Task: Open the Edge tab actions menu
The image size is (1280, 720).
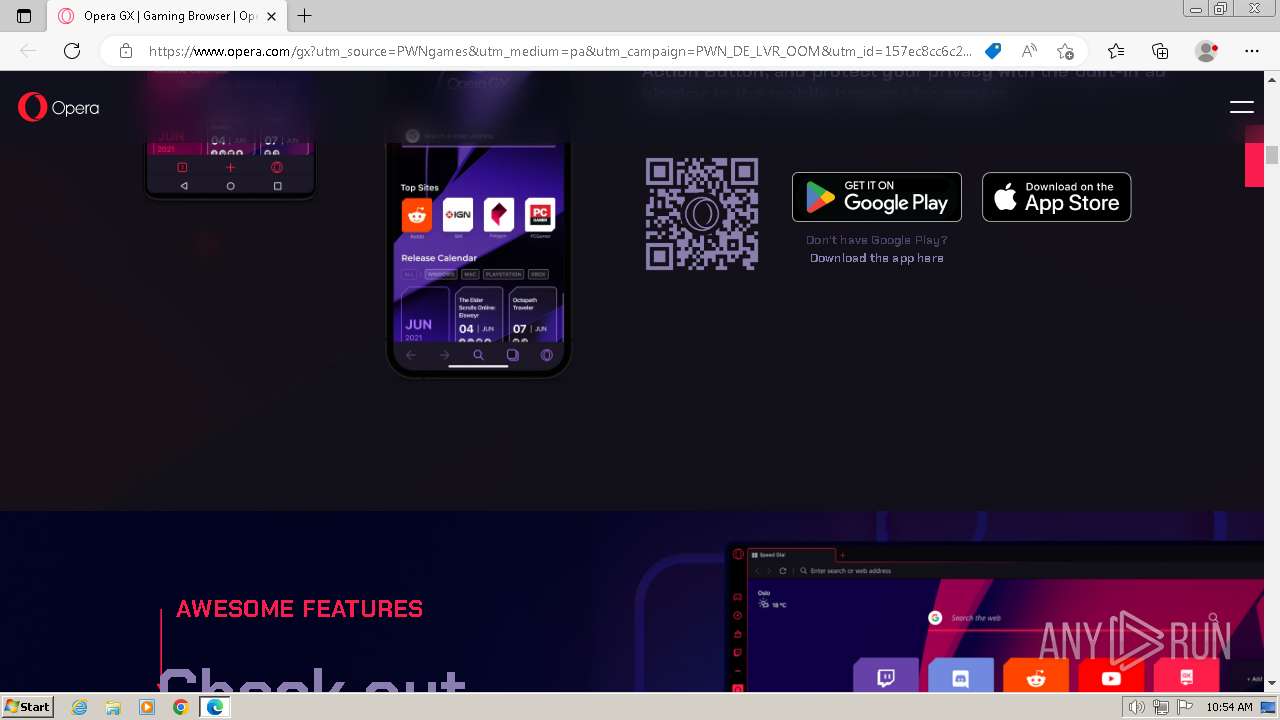Action: [24, 16]
